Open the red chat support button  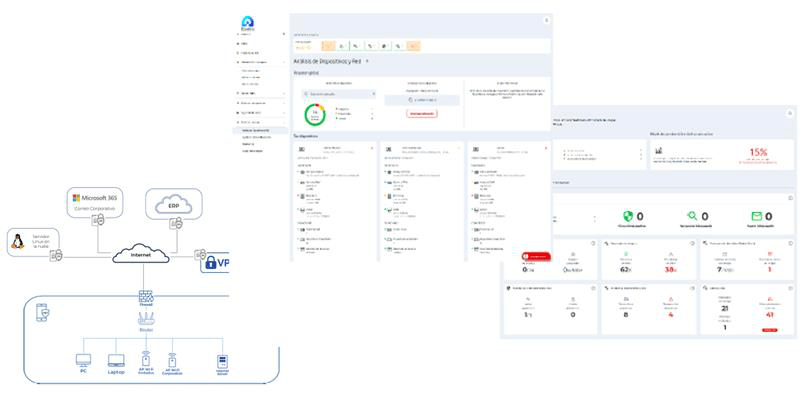click(536, 256)
